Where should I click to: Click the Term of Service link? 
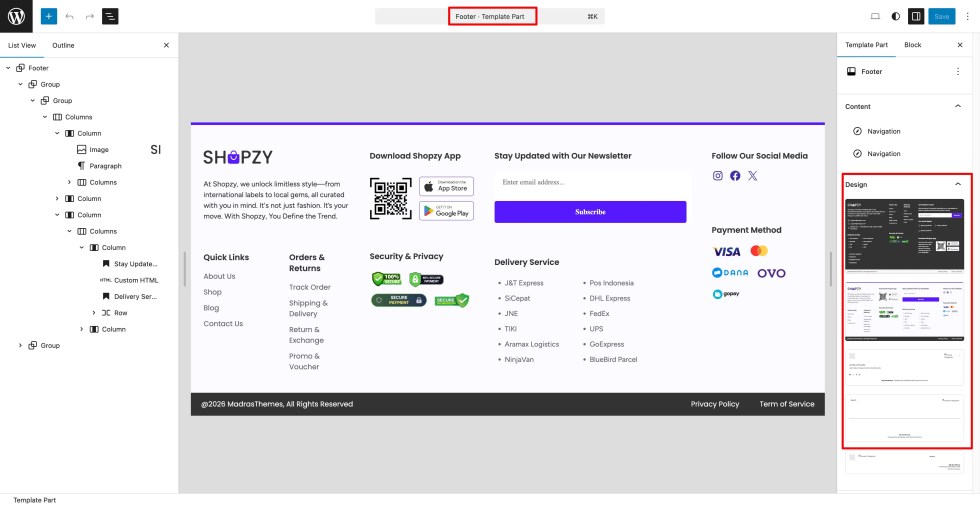click(x=787, y=404)
